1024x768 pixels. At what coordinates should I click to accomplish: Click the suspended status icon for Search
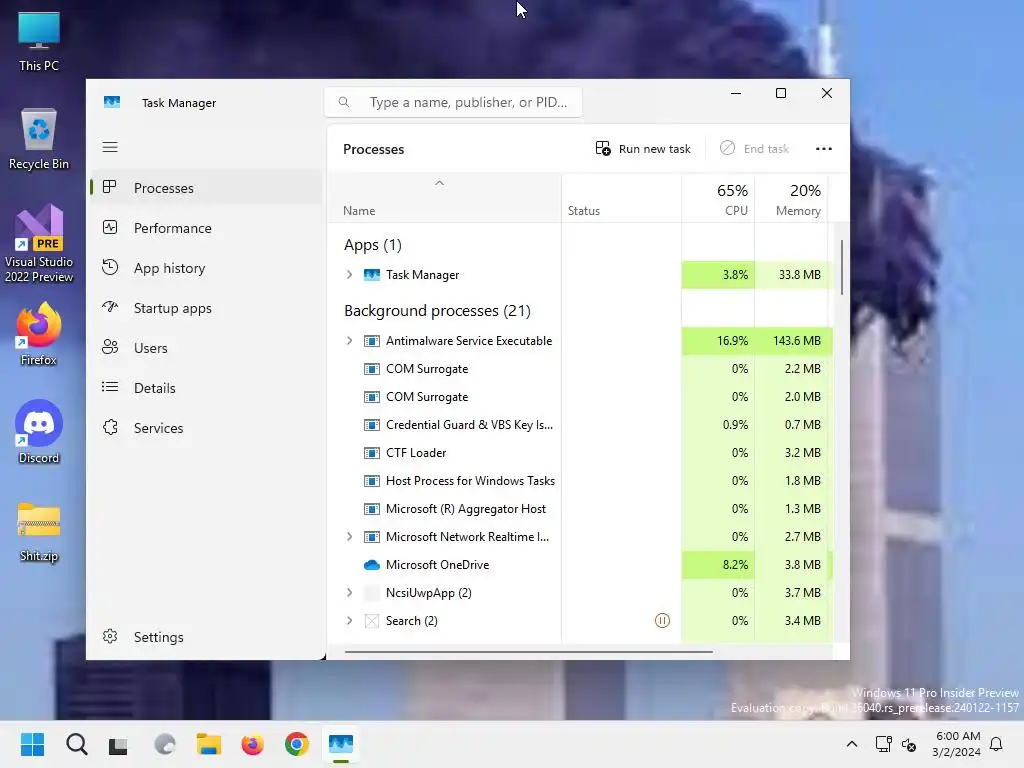[662, 620]
